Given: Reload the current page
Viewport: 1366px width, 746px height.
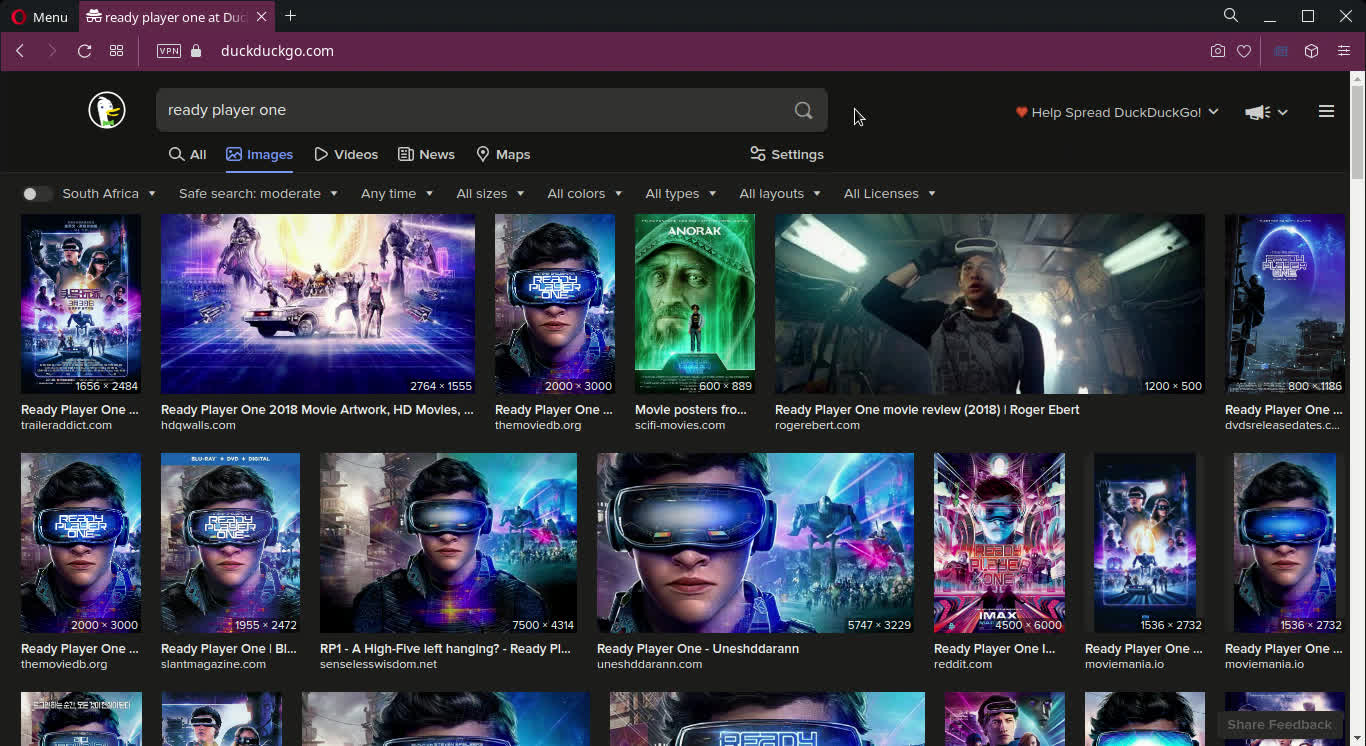Looking at the screenshot, I should 85,51.
